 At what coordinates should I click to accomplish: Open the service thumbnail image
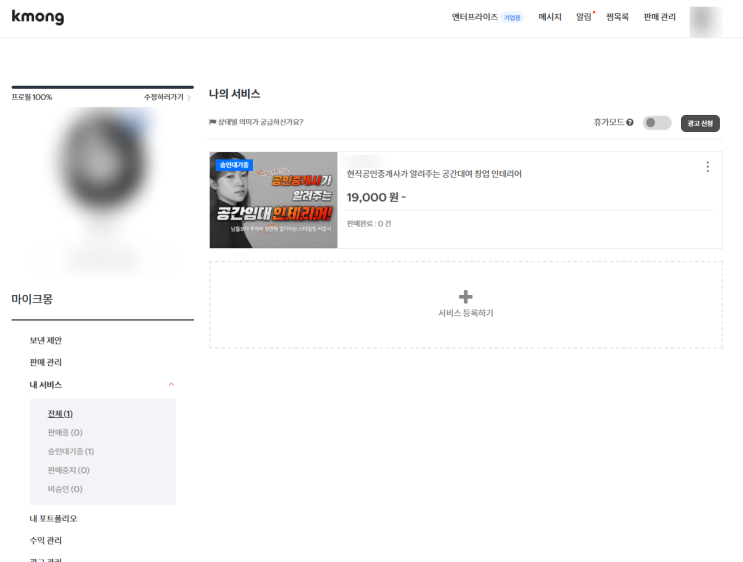coord(273,200)
